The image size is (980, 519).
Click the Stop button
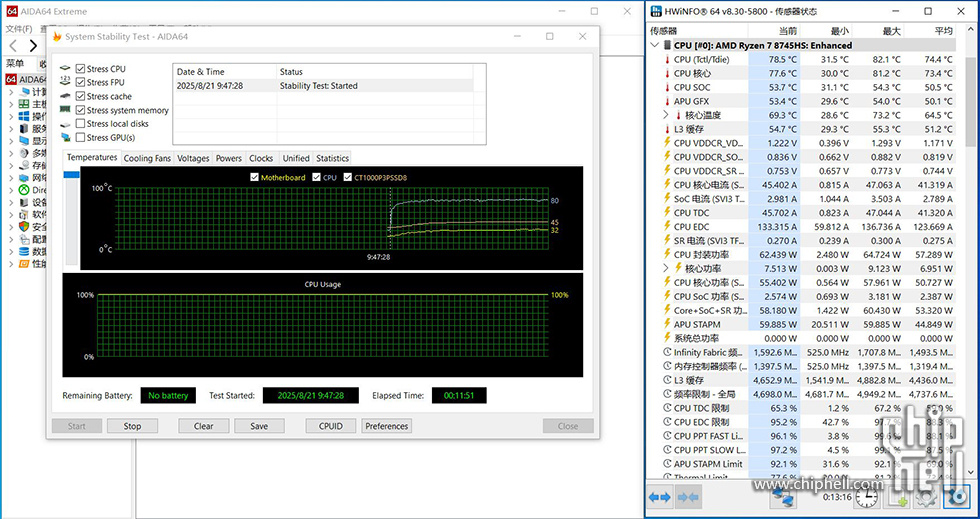pos(132,426)
